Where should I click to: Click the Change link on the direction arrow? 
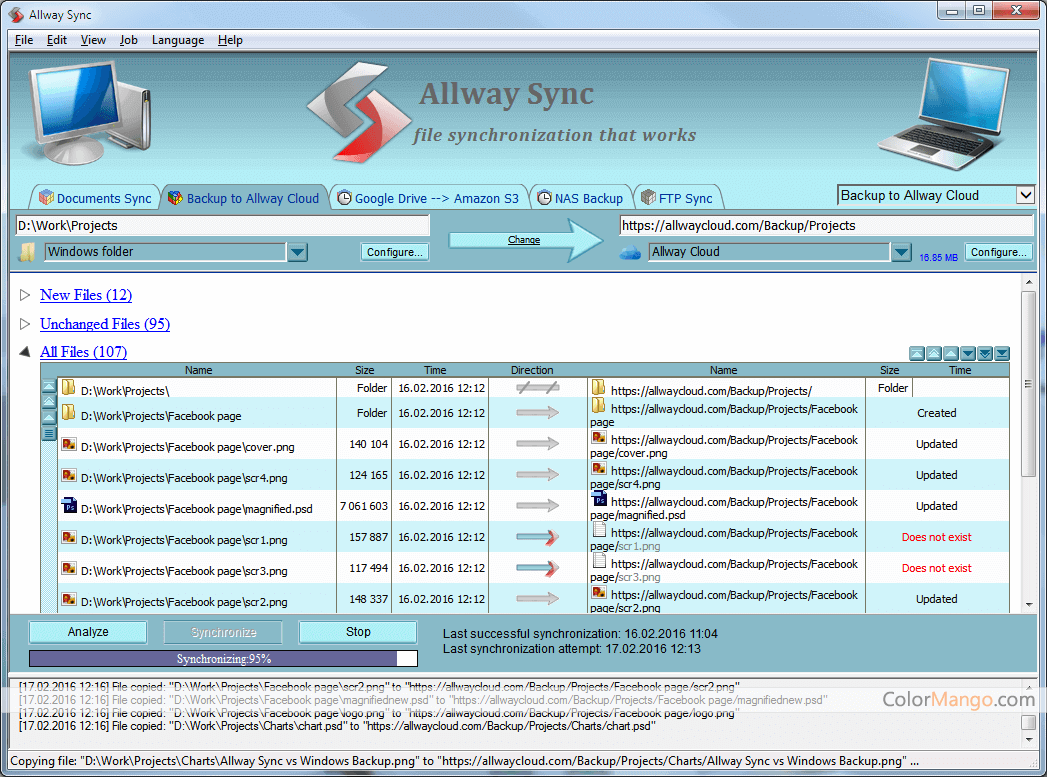coord(523,240)
